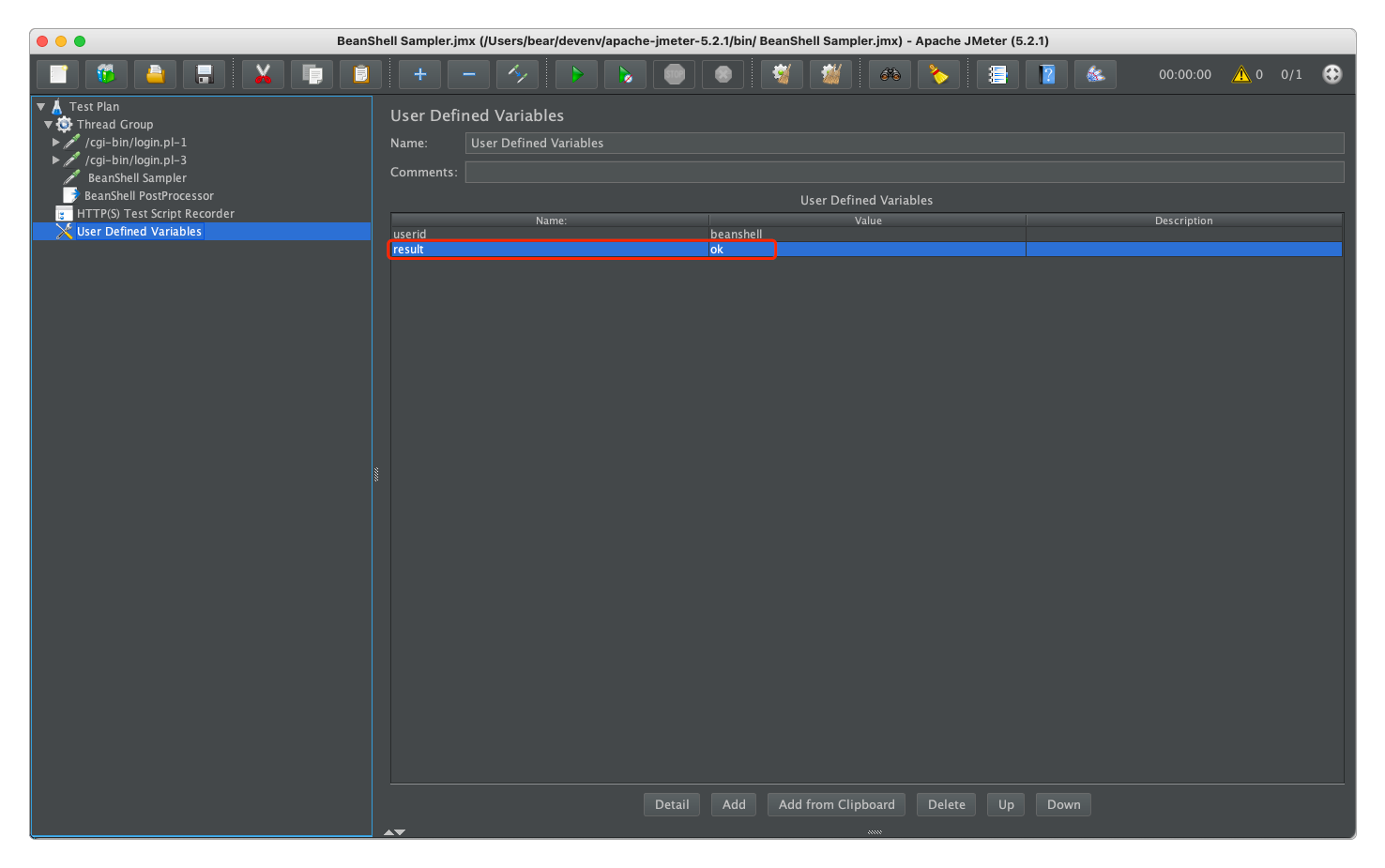Open Help with the question mark icon

click(x=1046, y=74)
